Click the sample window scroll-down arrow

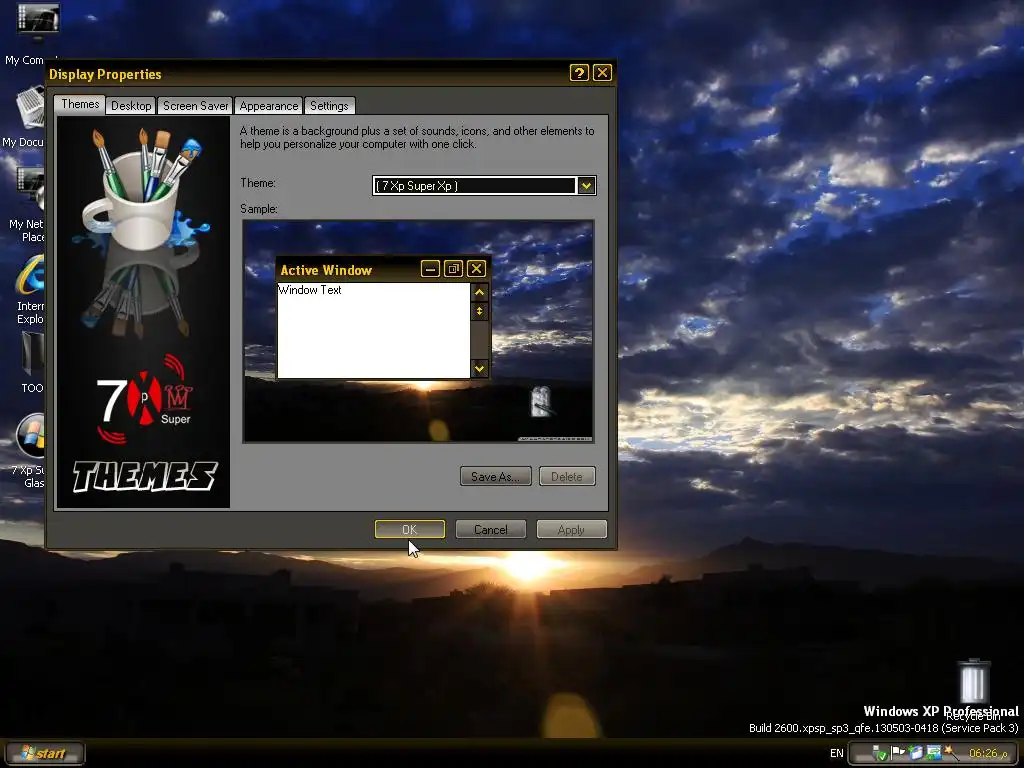(x=480, y=368)
